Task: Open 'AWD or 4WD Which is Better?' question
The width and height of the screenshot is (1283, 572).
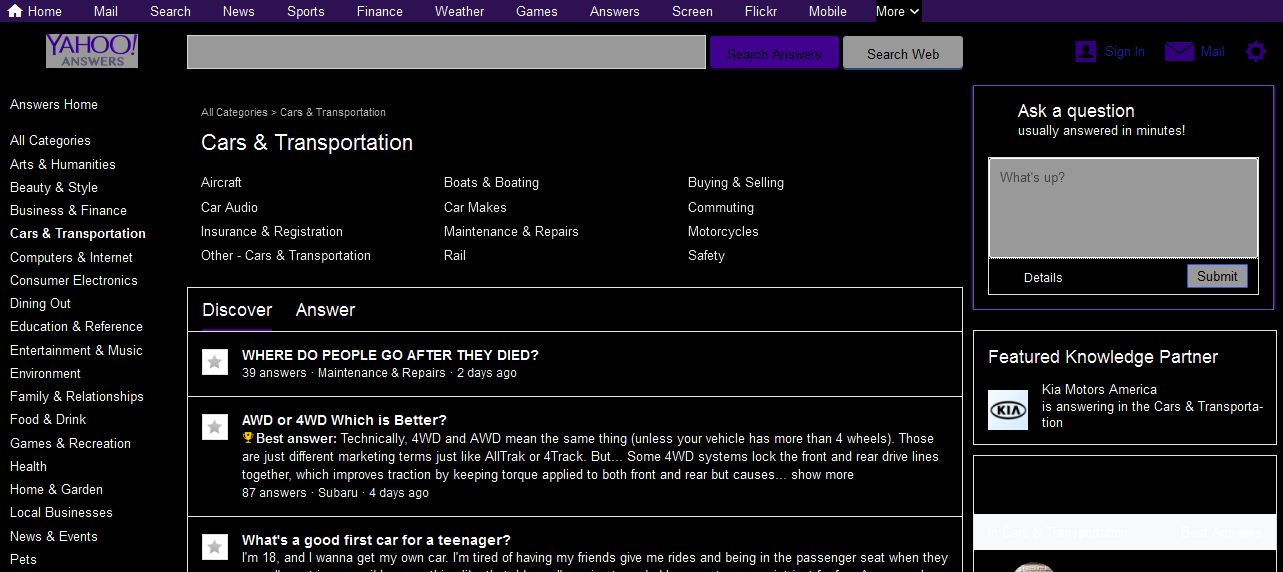Action: [x=344, y=420]
